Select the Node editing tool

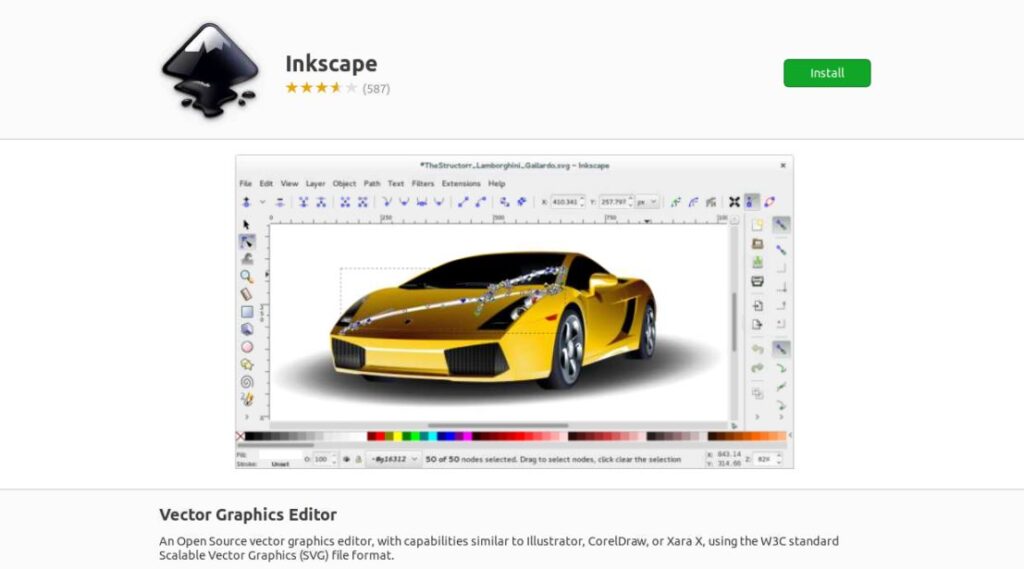tap(247, 242)
